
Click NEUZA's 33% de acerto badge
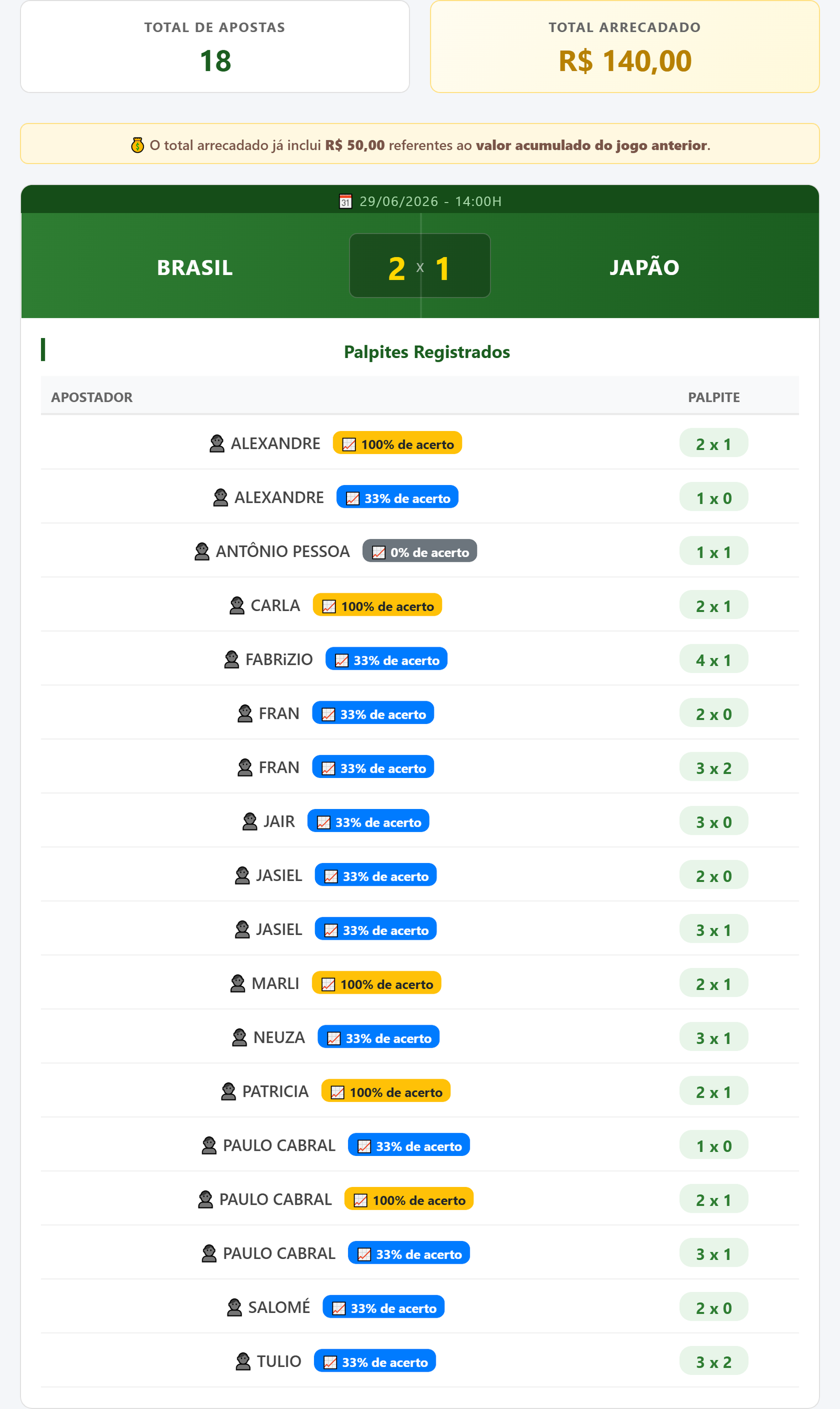point(379,1038)
